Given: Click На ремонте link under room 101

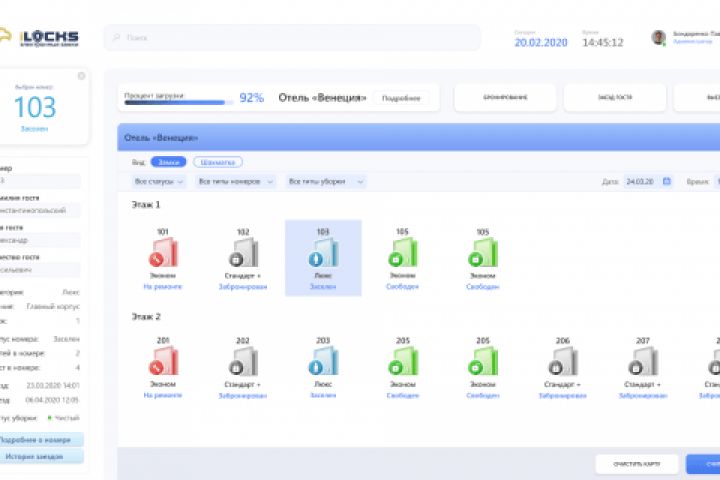Looking at the screenshot, I should tap(163, 287).
